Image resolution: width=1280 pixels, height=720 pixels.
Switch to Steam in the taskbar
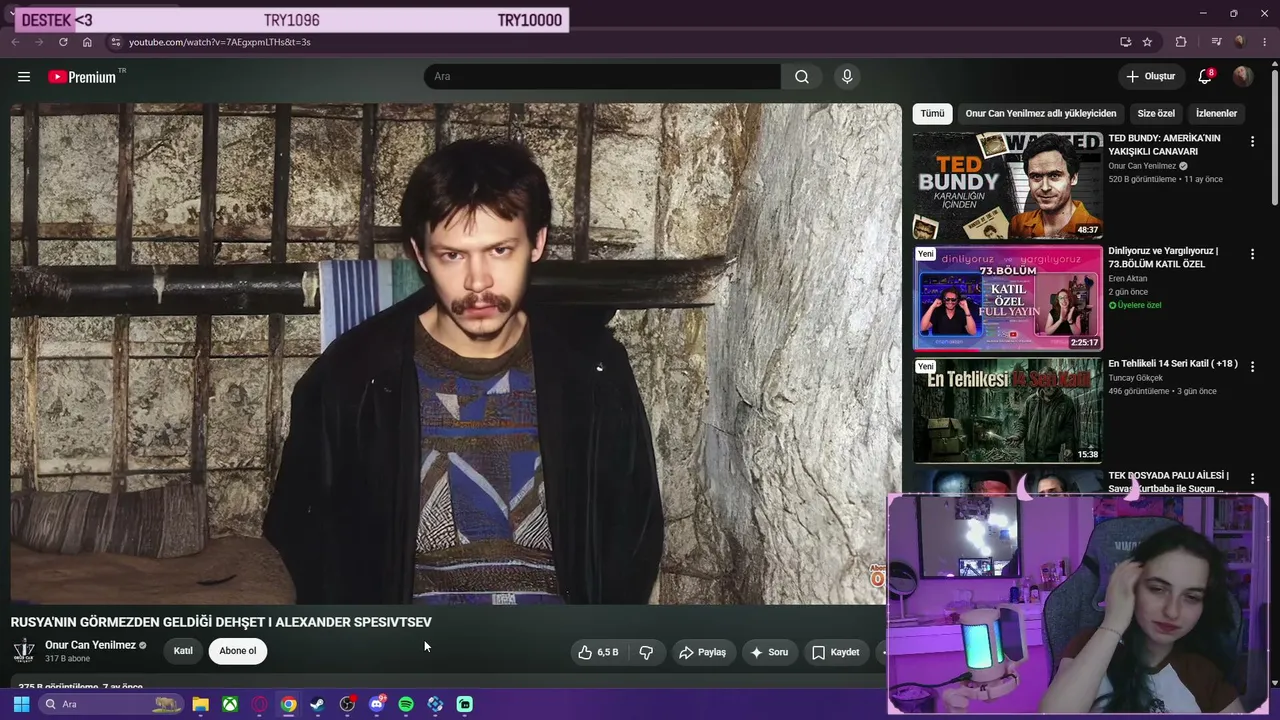click(x=318, y=704)
